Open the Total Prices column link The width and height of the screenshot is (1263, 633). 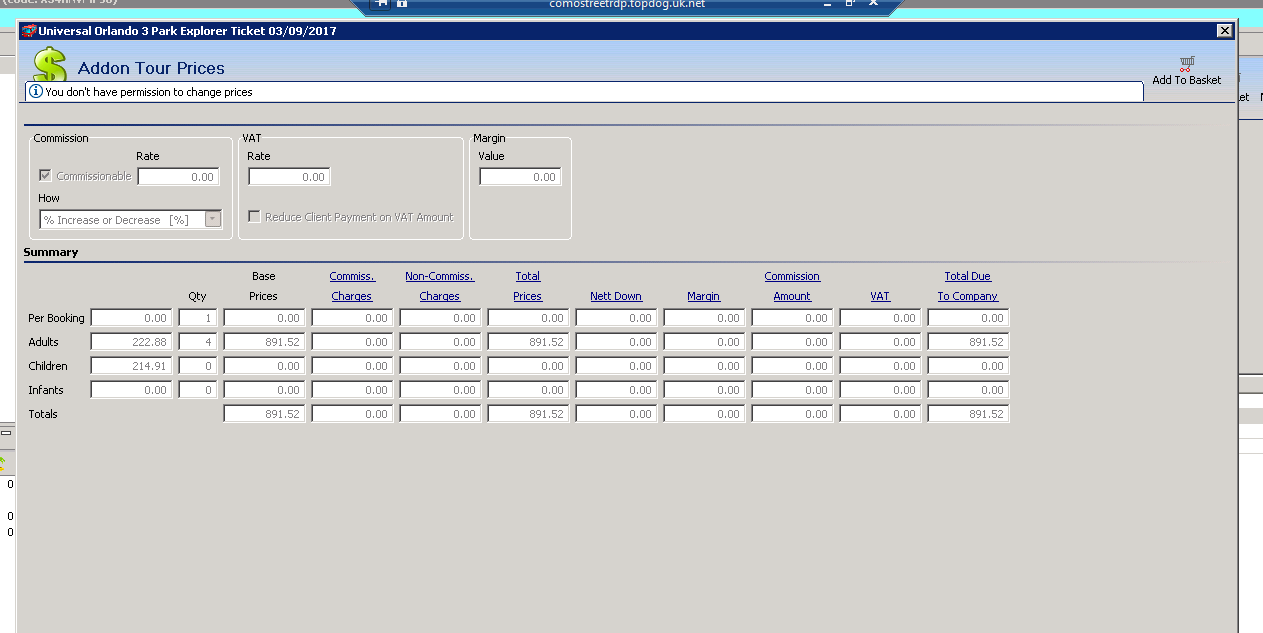tap(528, 286)
